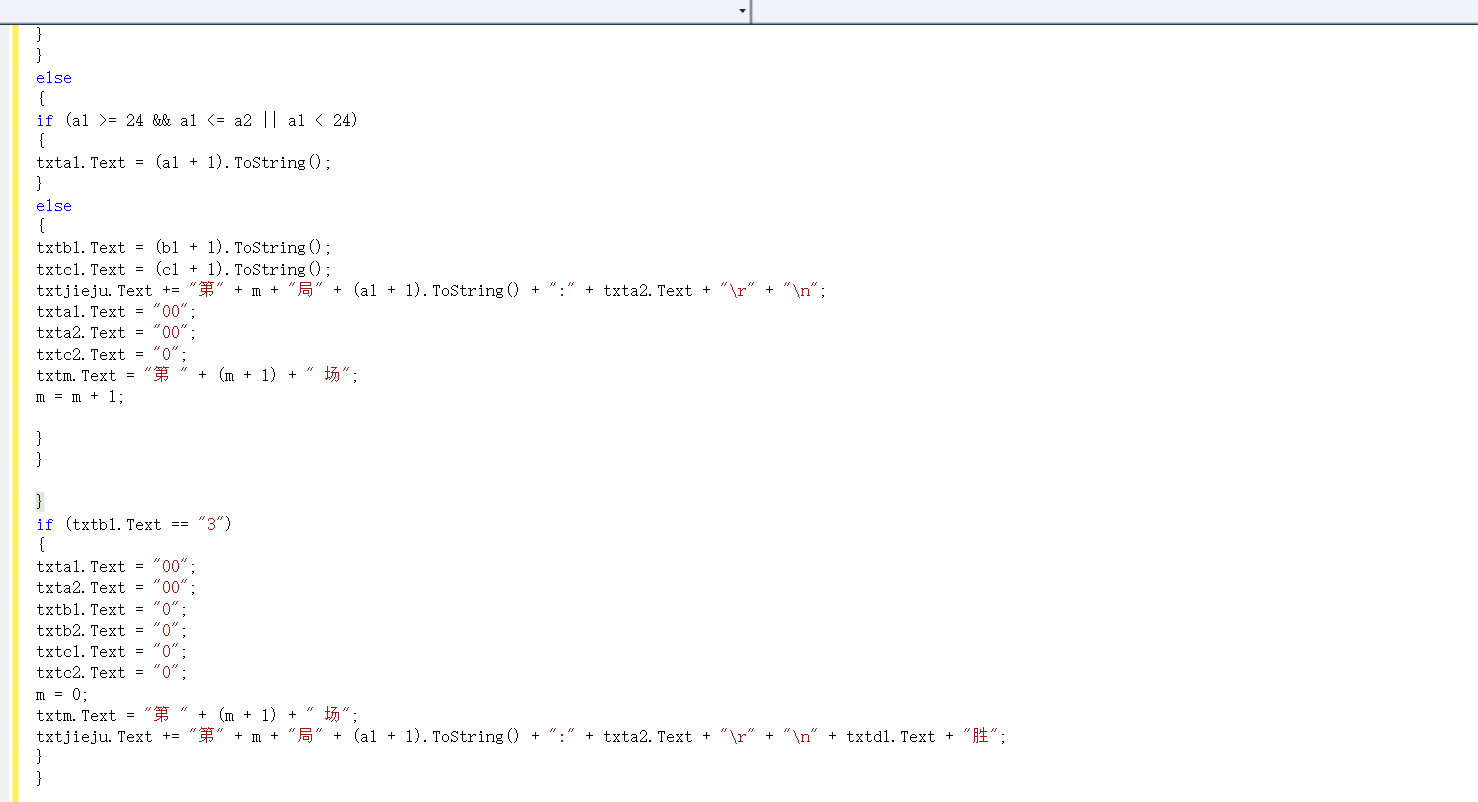
Task: Click the 'txta2.Text = "00";' line directly above 'txtb1.Text = "0";'
Action: click(116, 587)
